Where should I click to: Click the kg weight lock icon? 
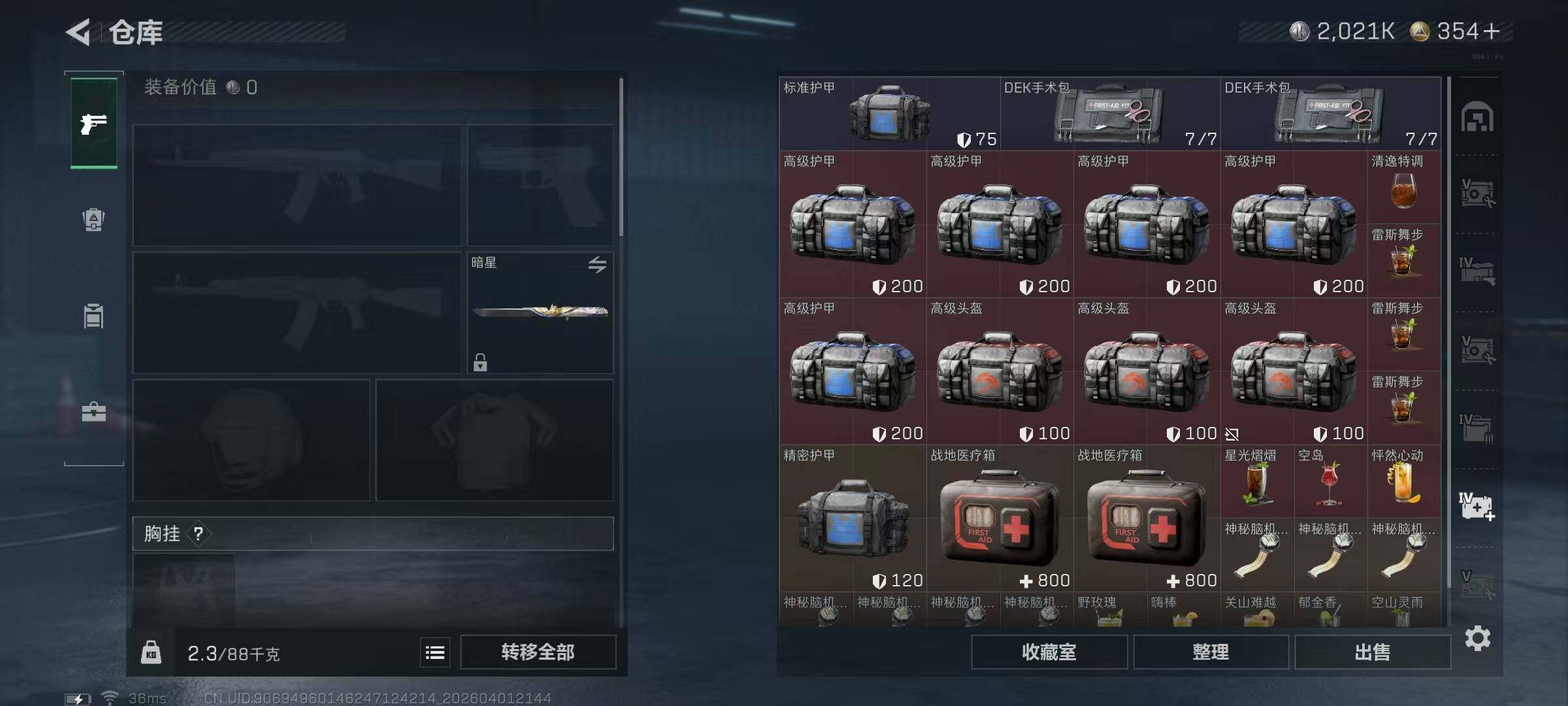click(x=151, y=652)
